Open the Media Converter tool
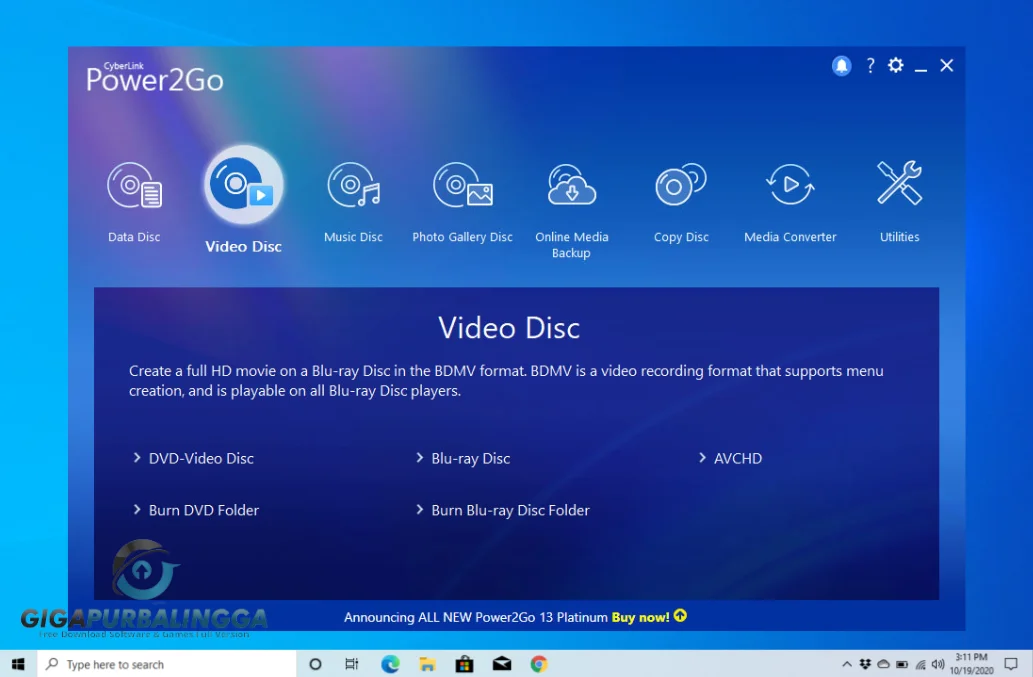This screenshot has width=1033, height=677. point(790,187)
